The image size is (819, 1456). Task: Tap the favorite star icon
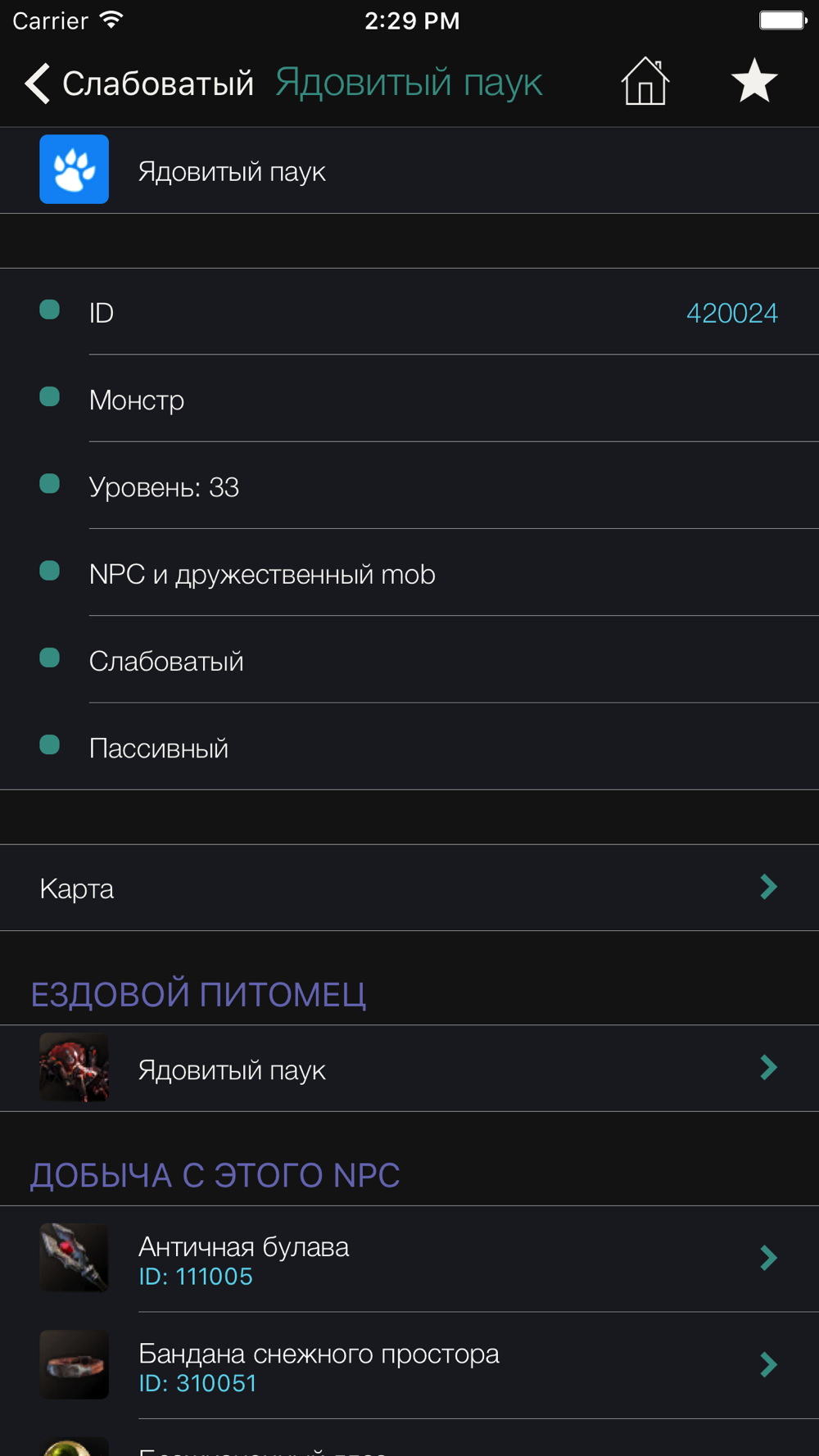point(753,82)
